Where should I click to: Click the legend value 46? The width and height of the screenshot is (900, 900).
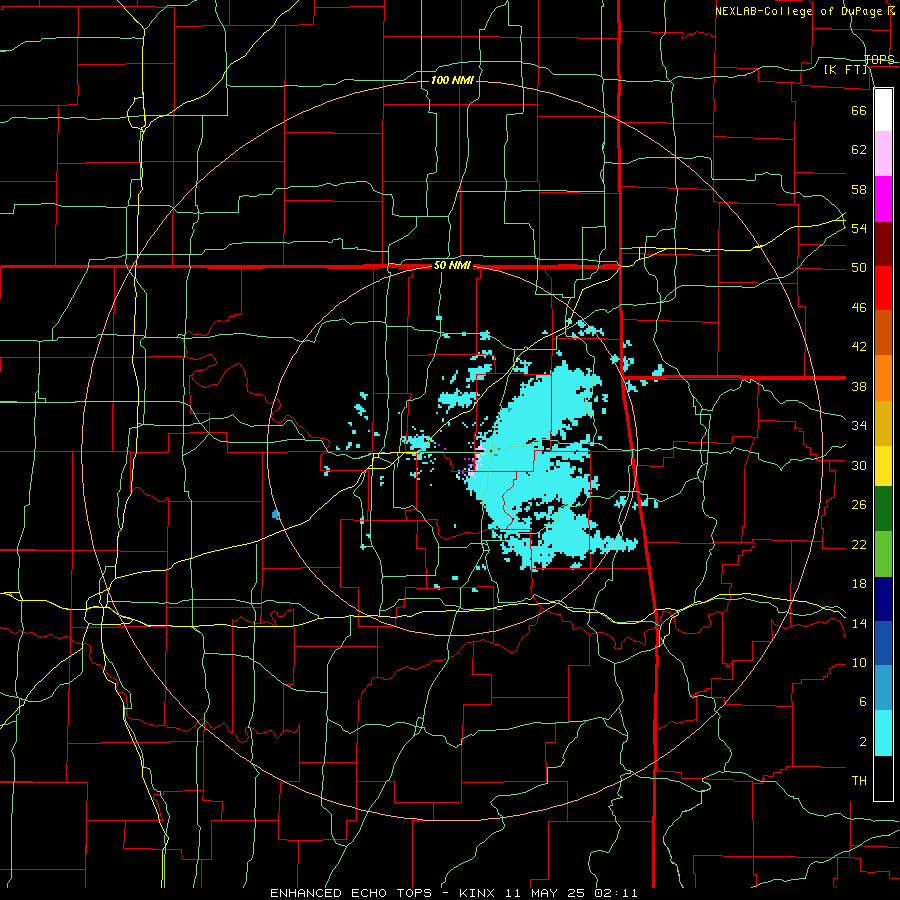pos(859,308)
